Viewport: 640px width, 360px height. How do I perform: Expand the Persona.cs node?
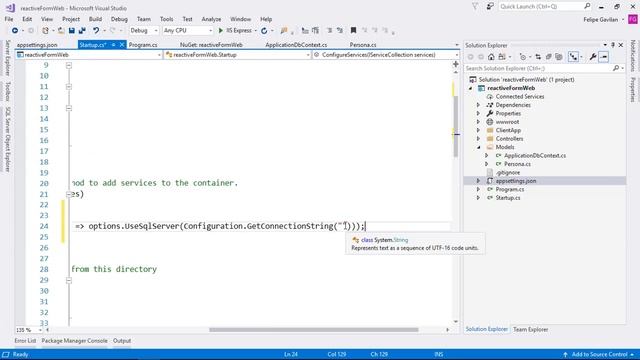(487, 164)
